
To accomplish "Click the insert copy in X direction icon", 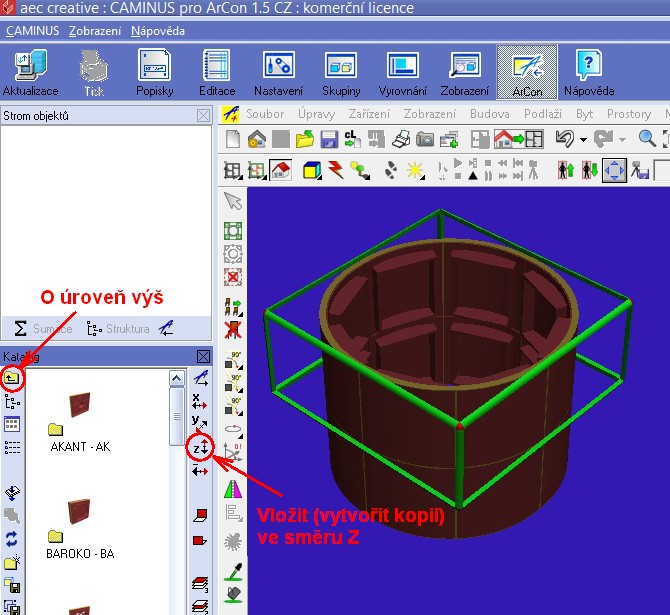I will [200, 401].
